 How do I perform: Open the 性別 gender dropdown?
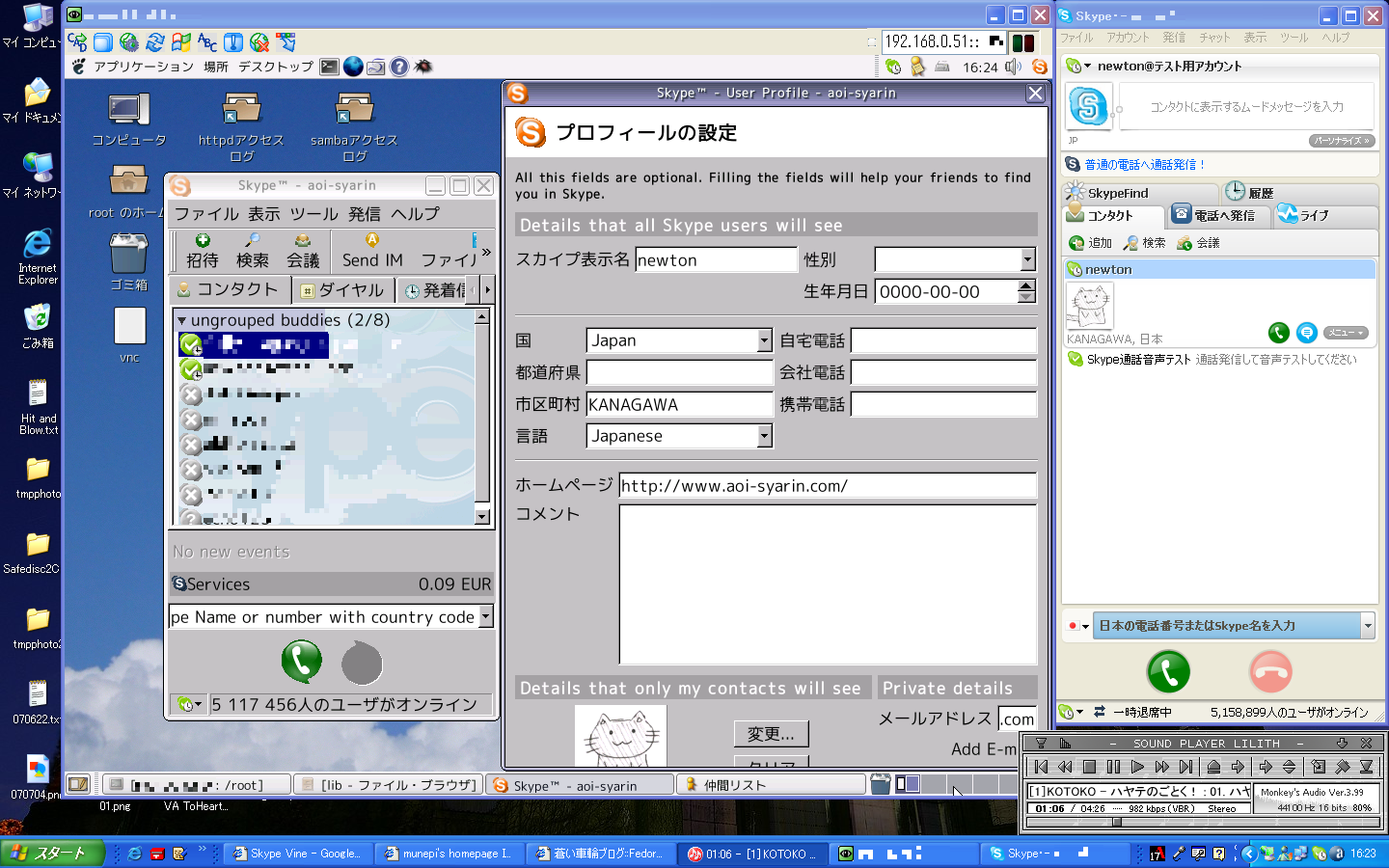click(1027, 259)
